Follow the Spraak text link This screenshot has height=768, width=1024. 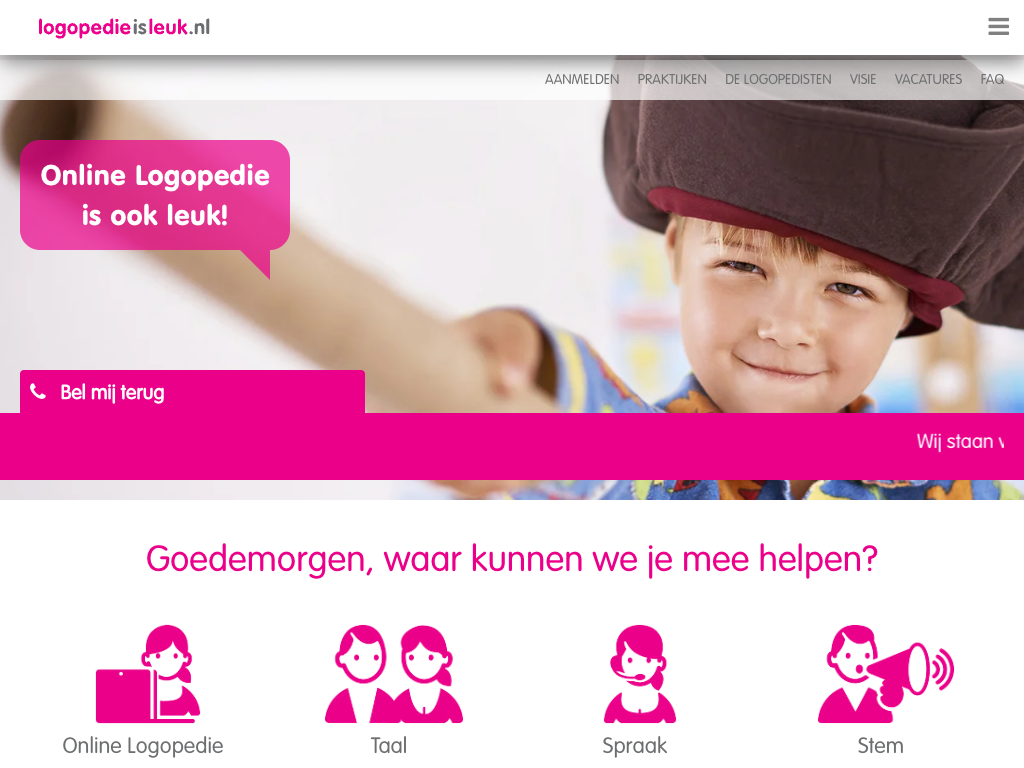point(635,746)
